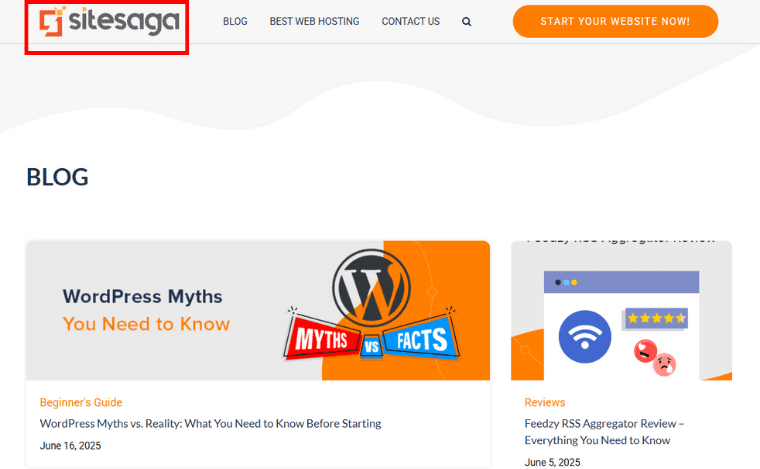This screenshot has width=760, height=469.
Task: Open Feedzy RSS Aggregator review thumbnail
Action: point(621,310)
